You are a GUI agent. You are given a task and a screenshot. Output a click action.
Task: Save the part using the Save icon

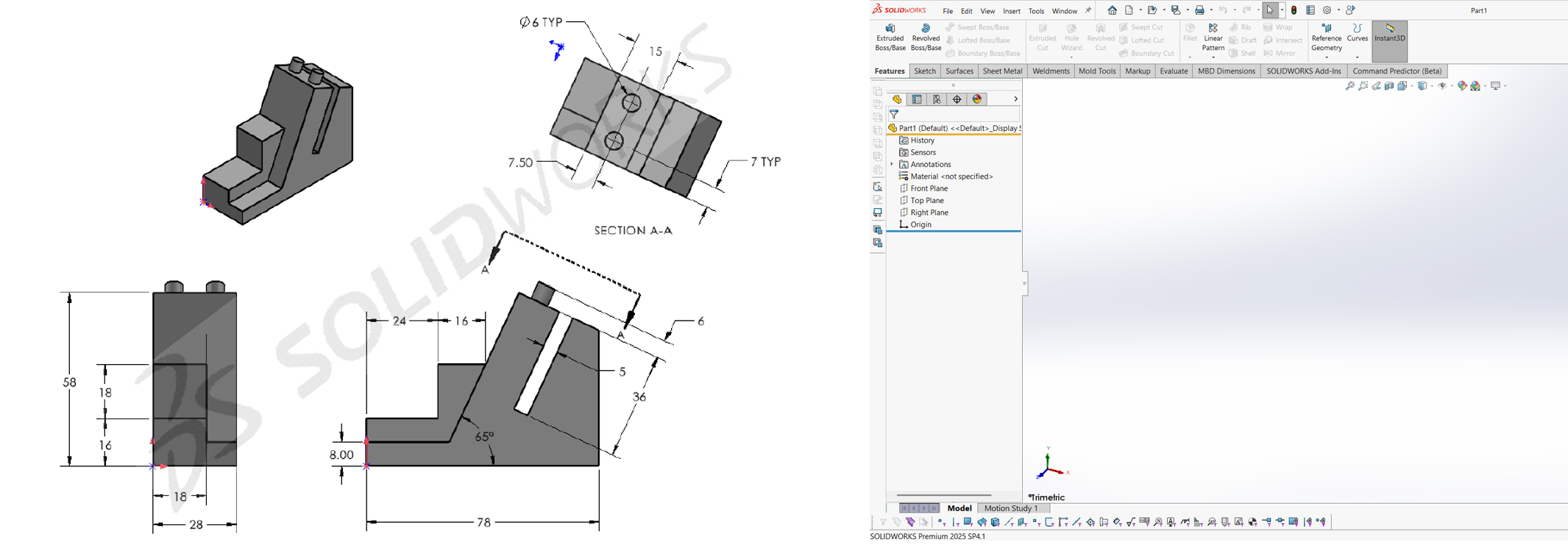tap(1176, 10)
